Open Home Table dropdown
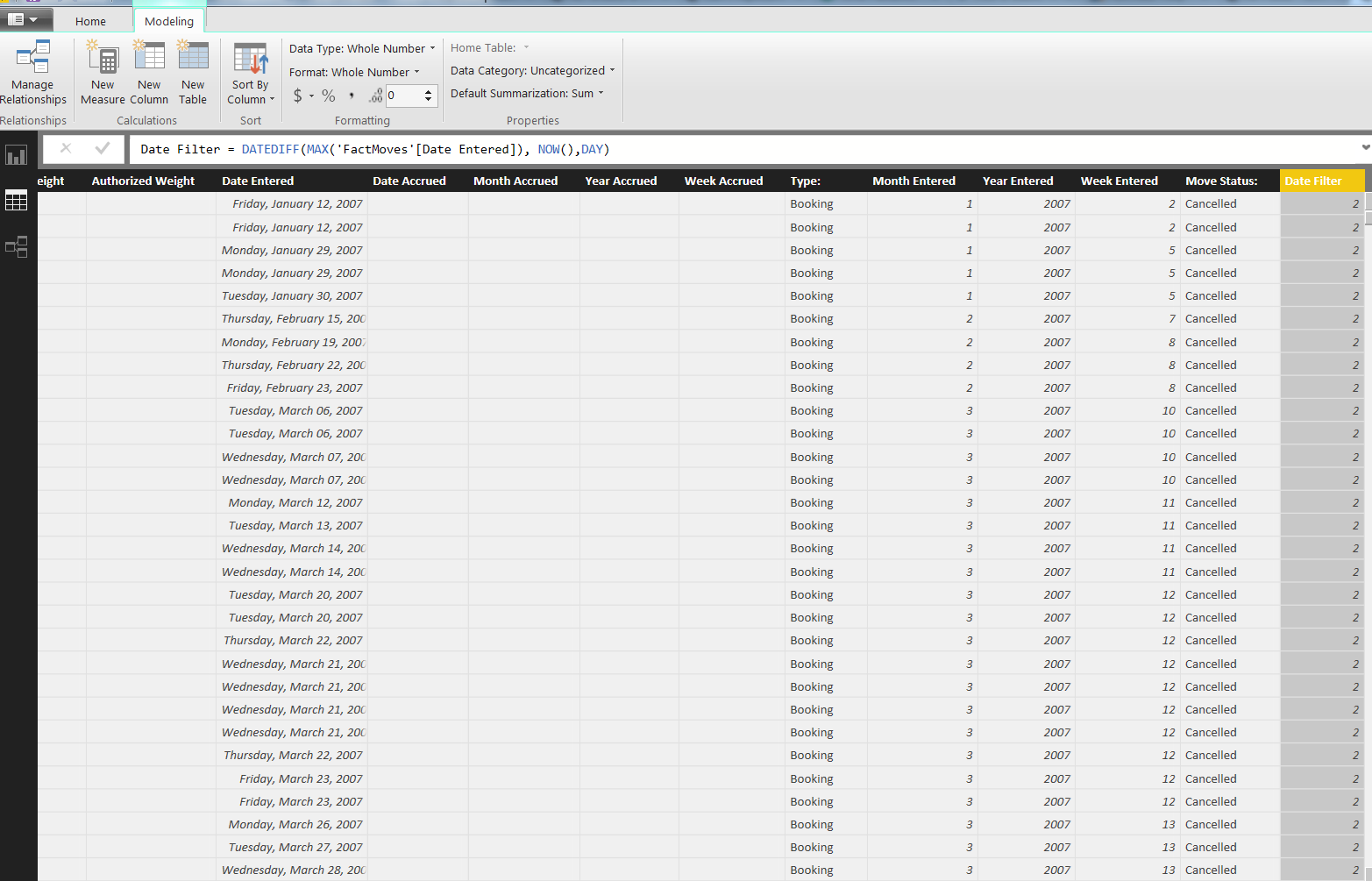The image size is (1372, 881). click(x=490, y=47)
